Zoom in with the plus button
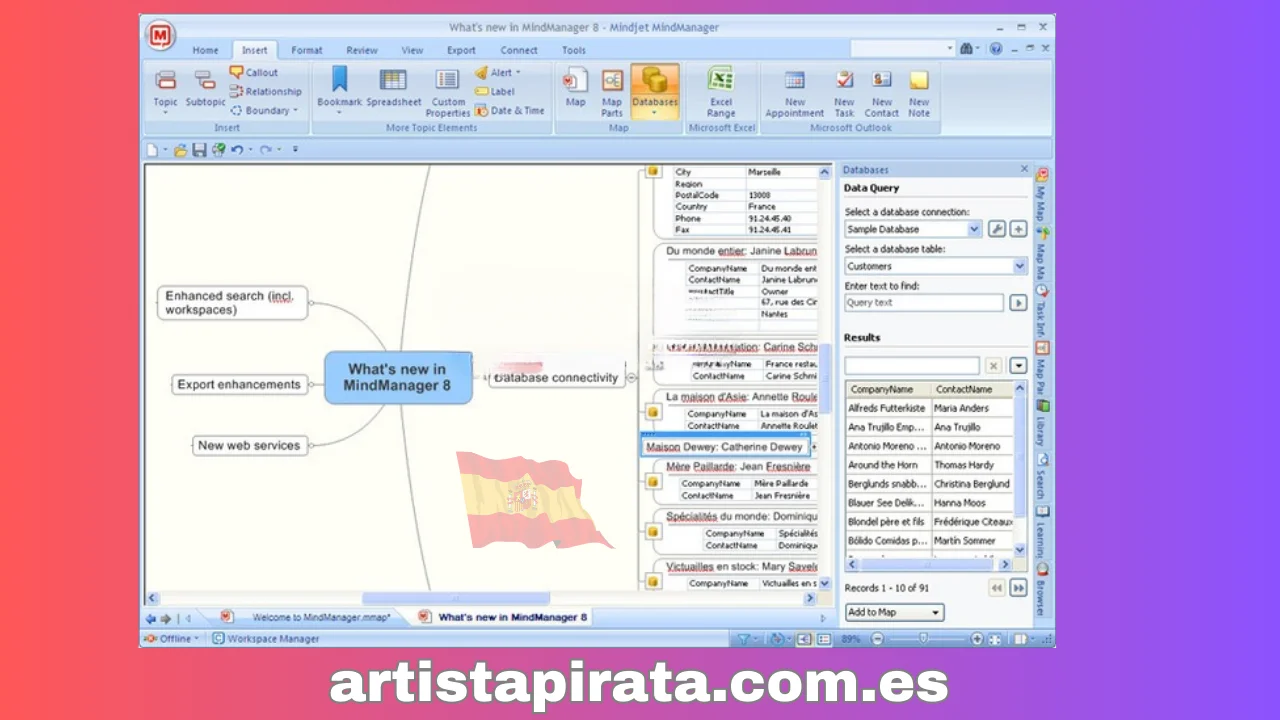Screen dimensions: 1280x720 pyautogui.click(x=977, y=639)
